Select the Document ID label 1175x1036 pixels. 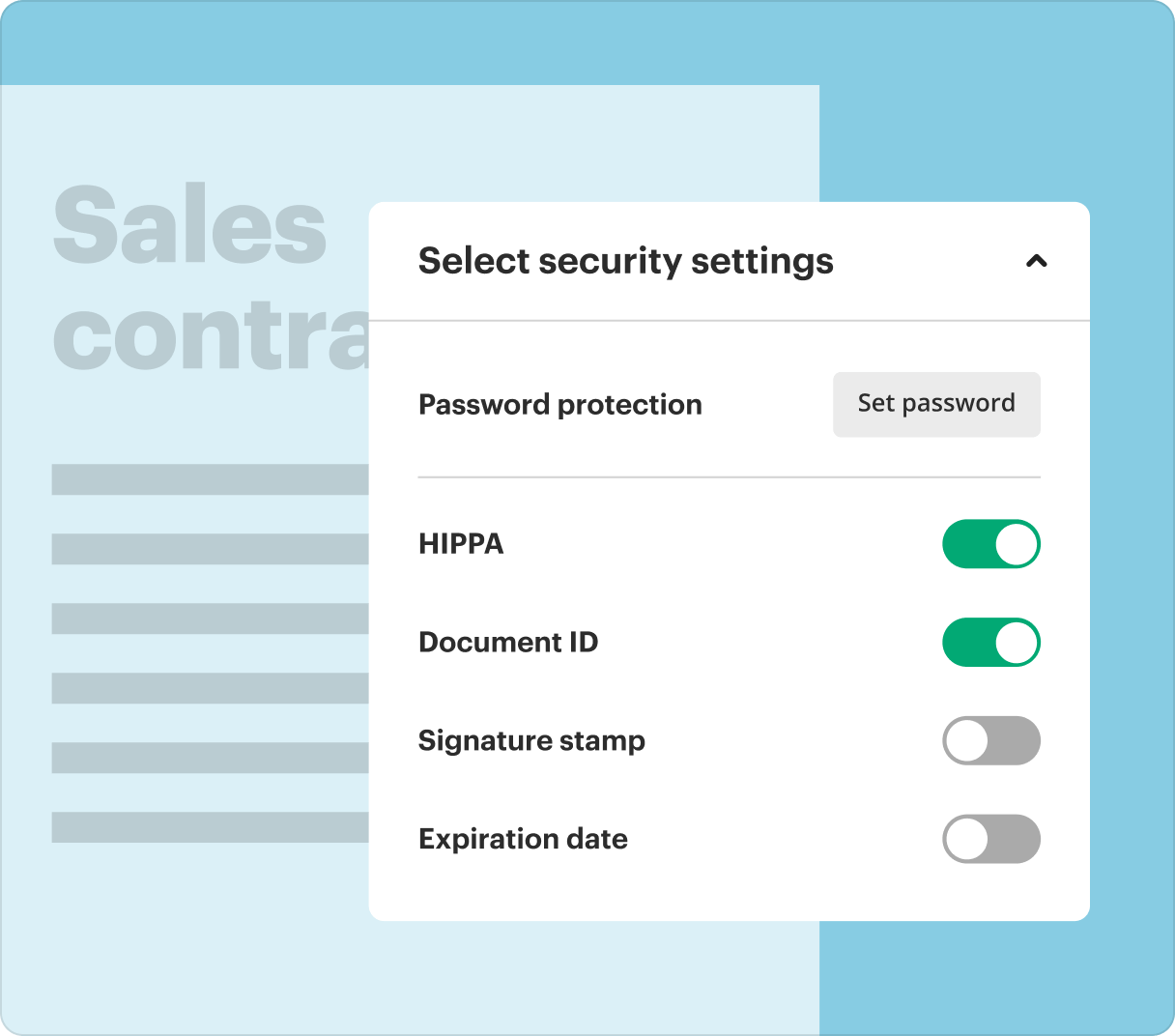[x=507, y=642]
